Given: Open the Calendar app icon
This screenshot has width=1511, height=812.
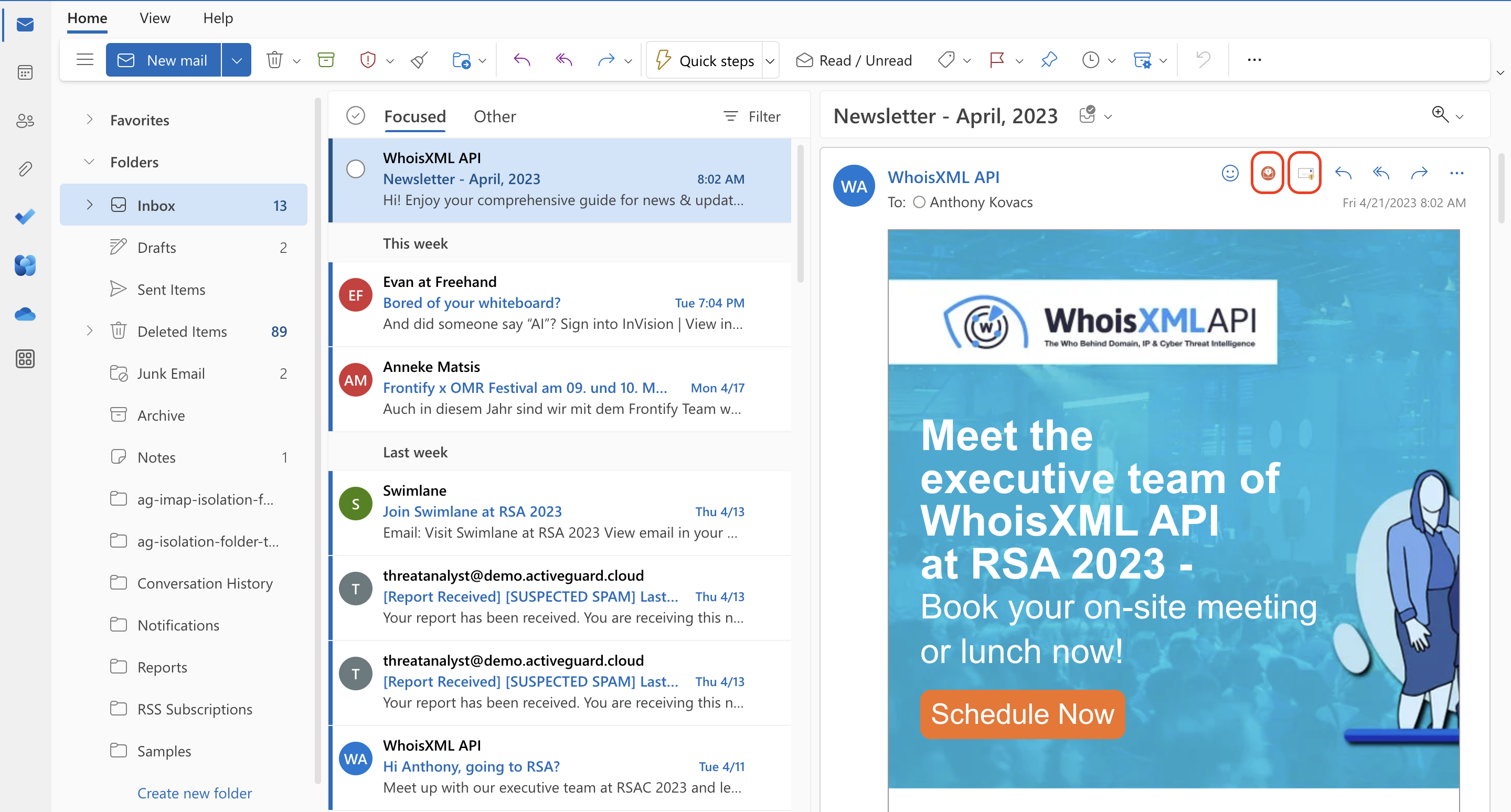Looking at the screenshot, I should (x=25, y=73).
